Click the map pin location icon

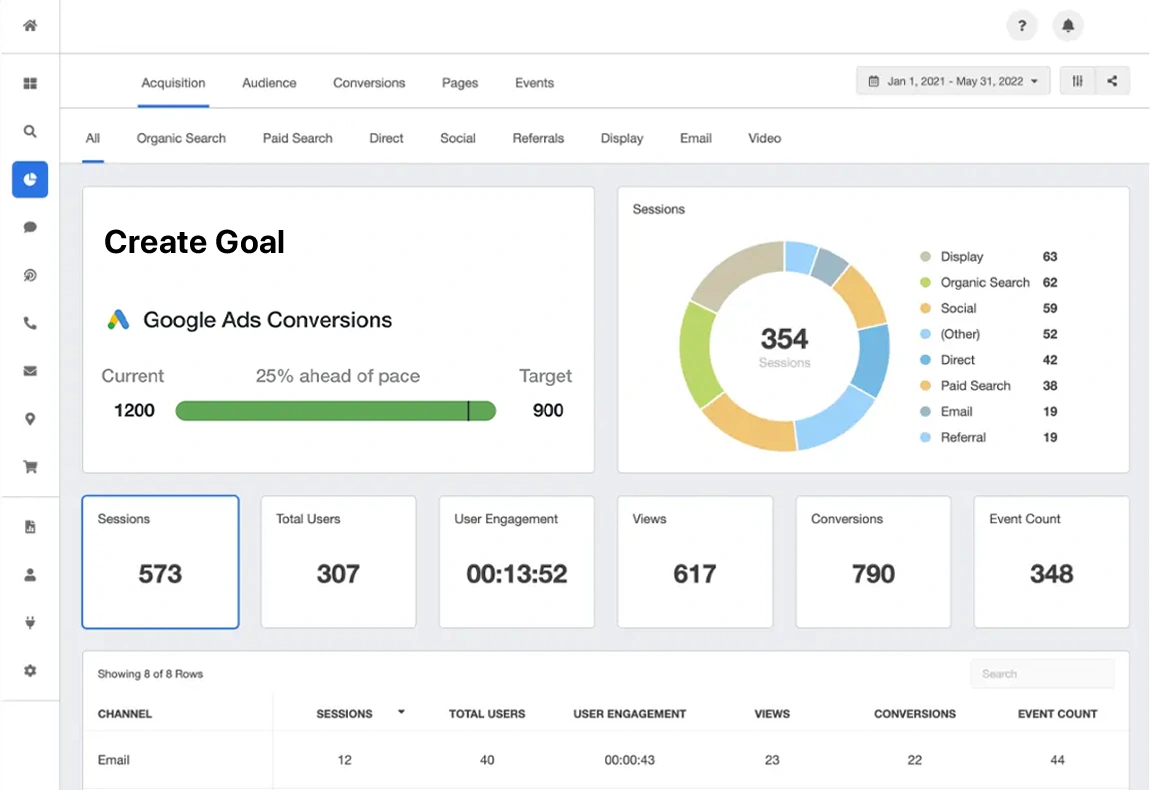[x=30, y=418]
